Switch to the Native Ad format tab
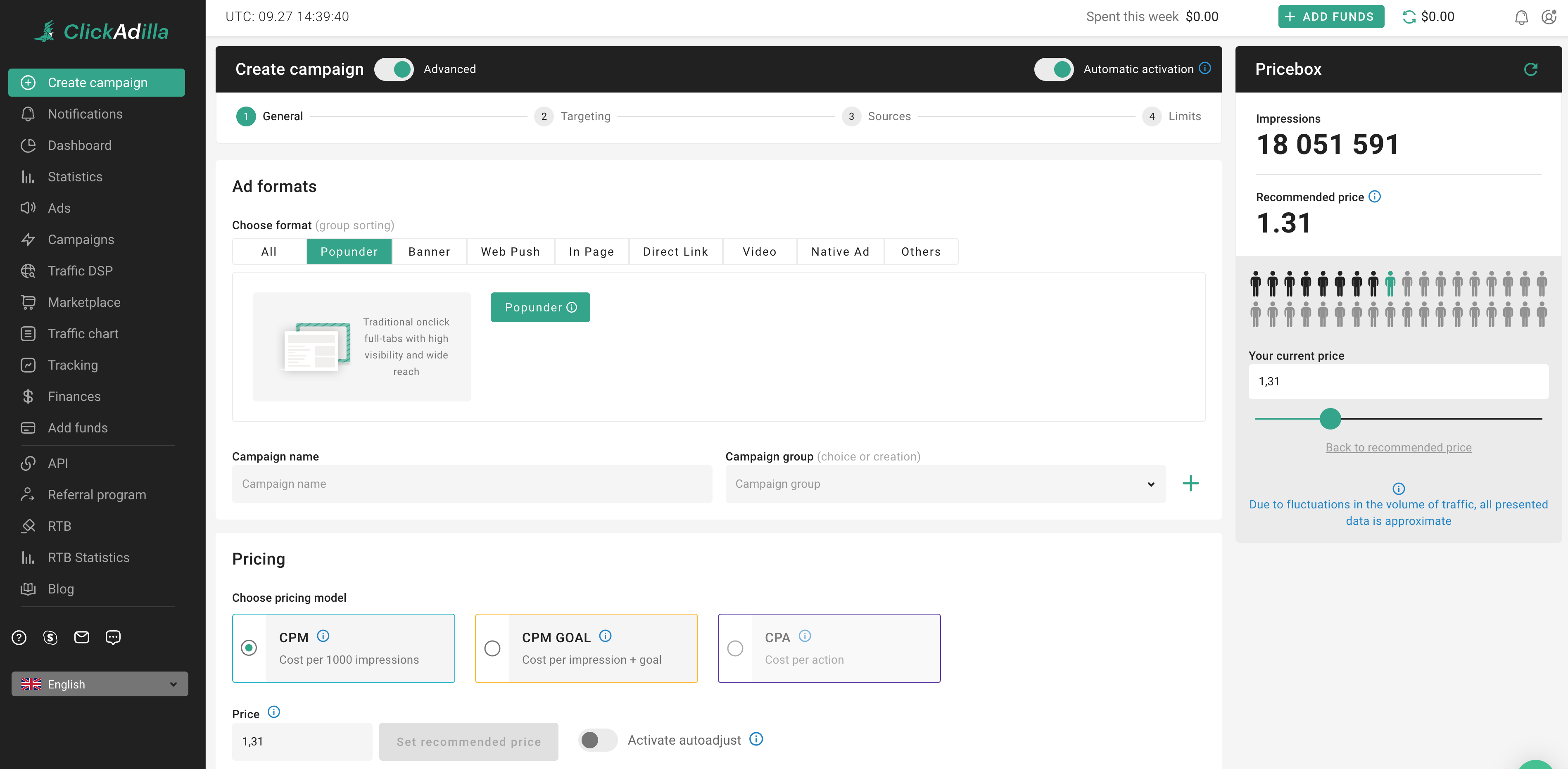The image size is (1568, 769). [x=840, y=251]
